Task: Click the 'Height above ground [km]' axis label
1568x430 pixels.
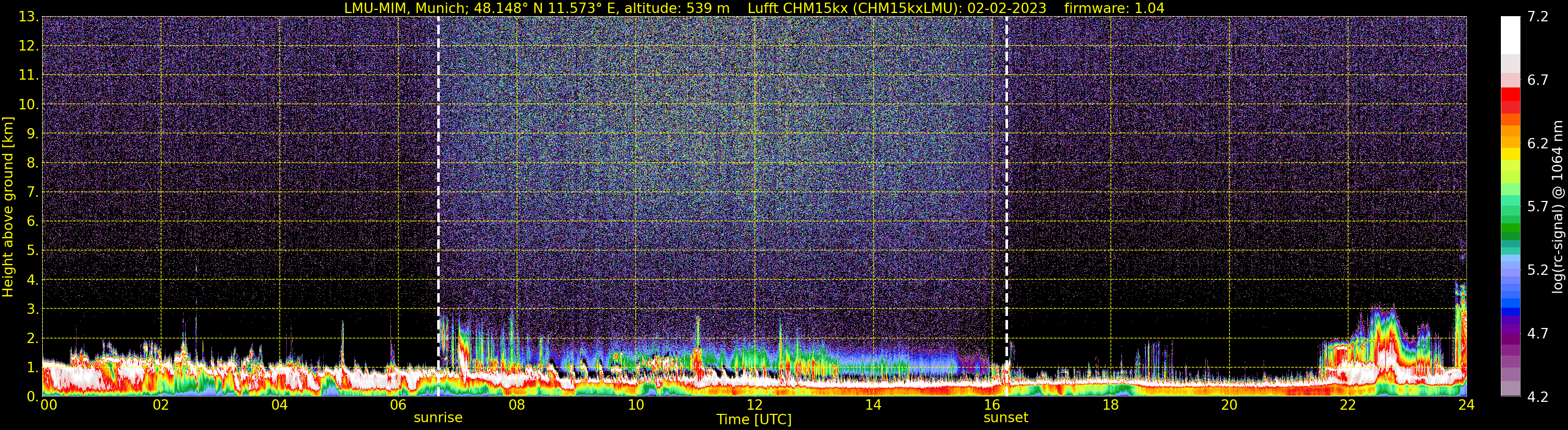Action: pos(8,207)
